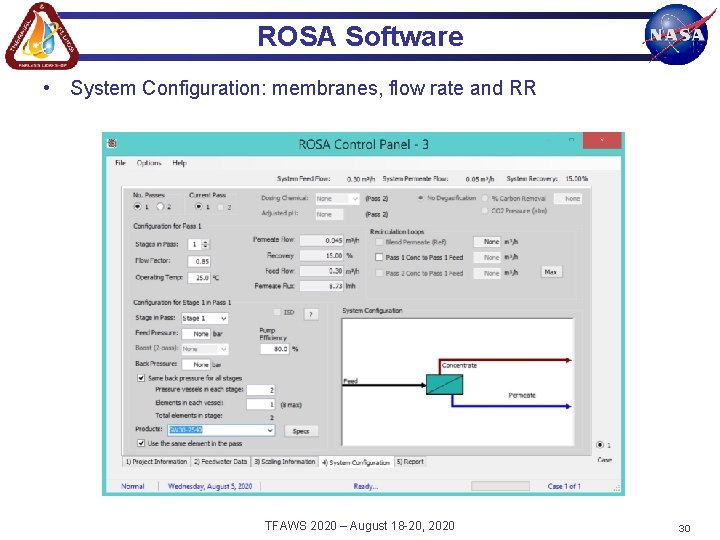
Task: Click the Operating Temp field
Action: (x=199, y=277)
